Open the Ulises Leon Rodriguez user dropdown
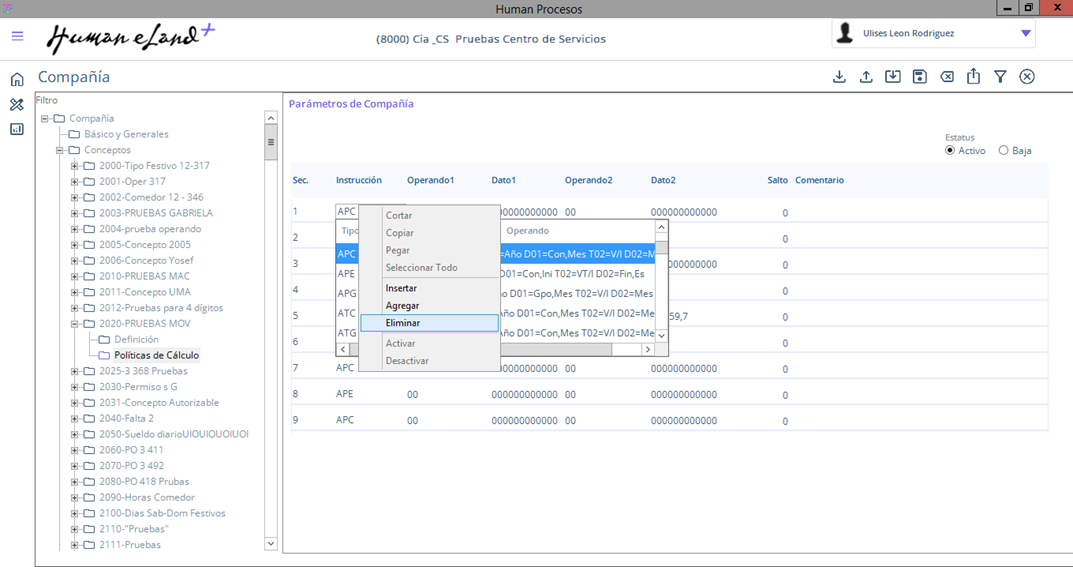This screenshot has width=1073, height=567. click(x=1025, y=34)
